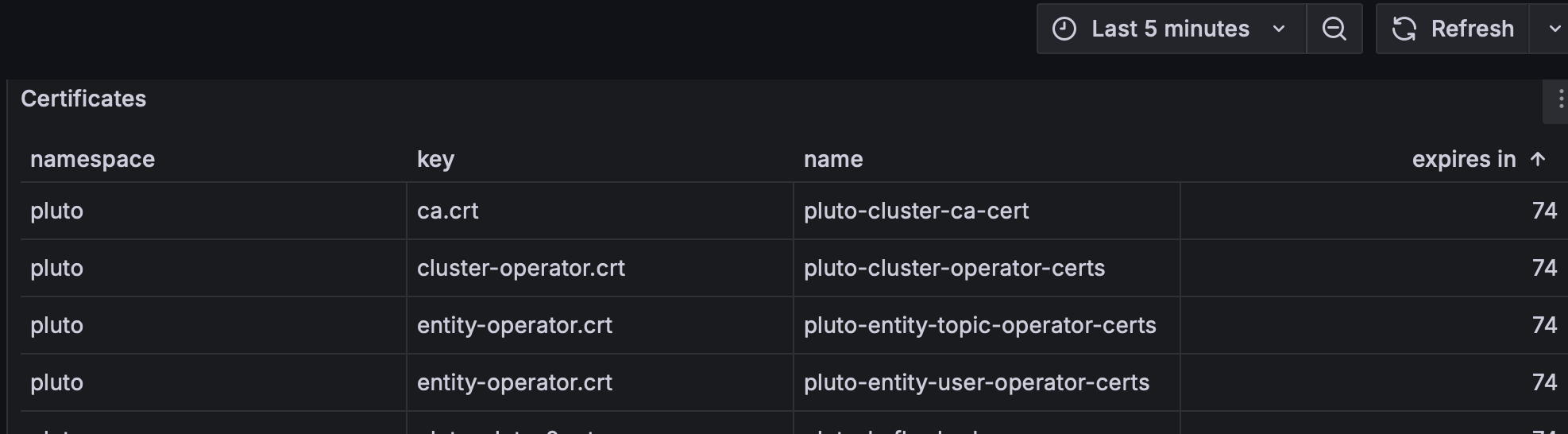This screenshot has width=1568, height=434.
Task: Sort table by key column header
Action: (x=436, y=159)
